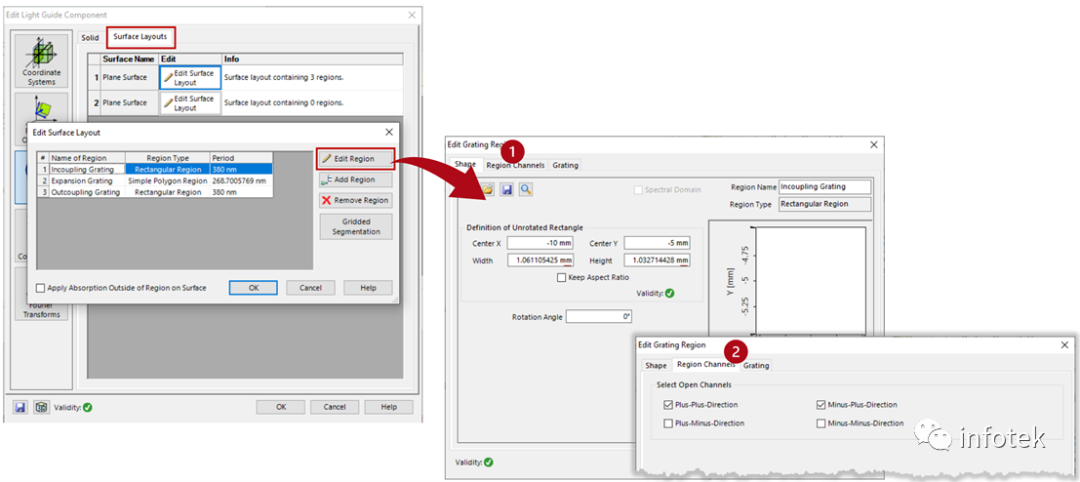The image size is (1080, 482).
Task: Select Region Channels tab in window showing Select Open Channels
Action: (x=705, y=365)
